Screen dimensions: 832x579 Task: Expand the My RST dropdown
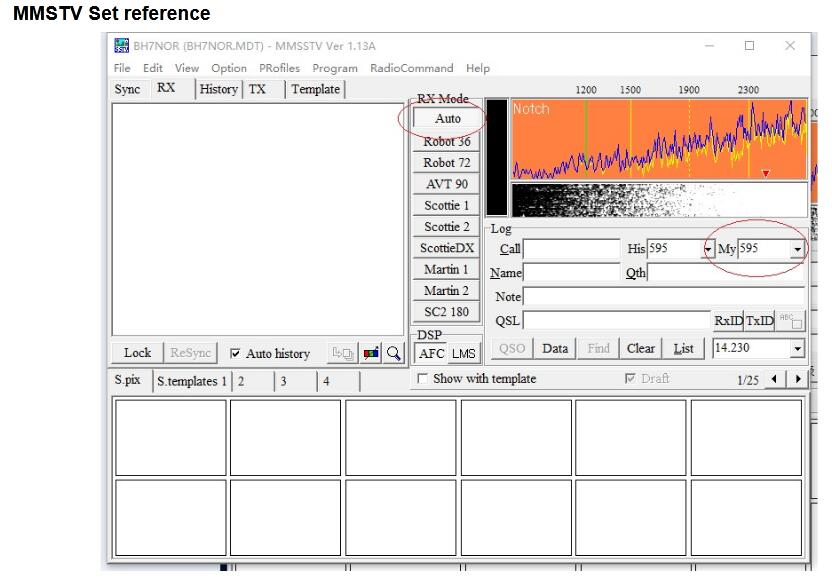pos(797,249)
